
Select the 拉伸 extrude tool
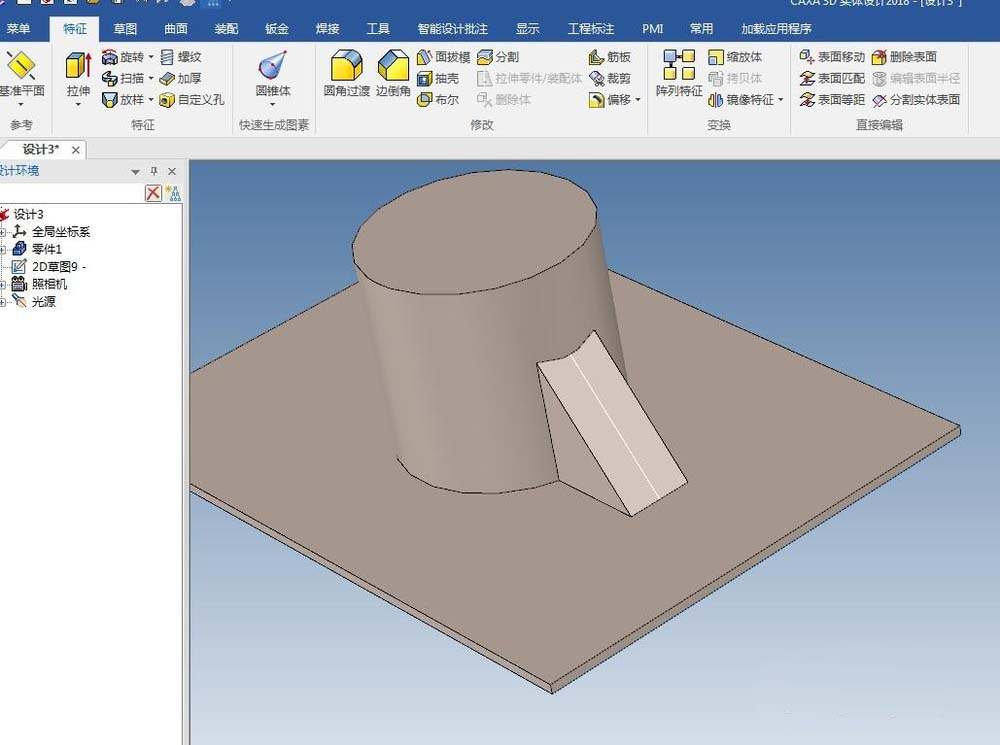point(78,73)
